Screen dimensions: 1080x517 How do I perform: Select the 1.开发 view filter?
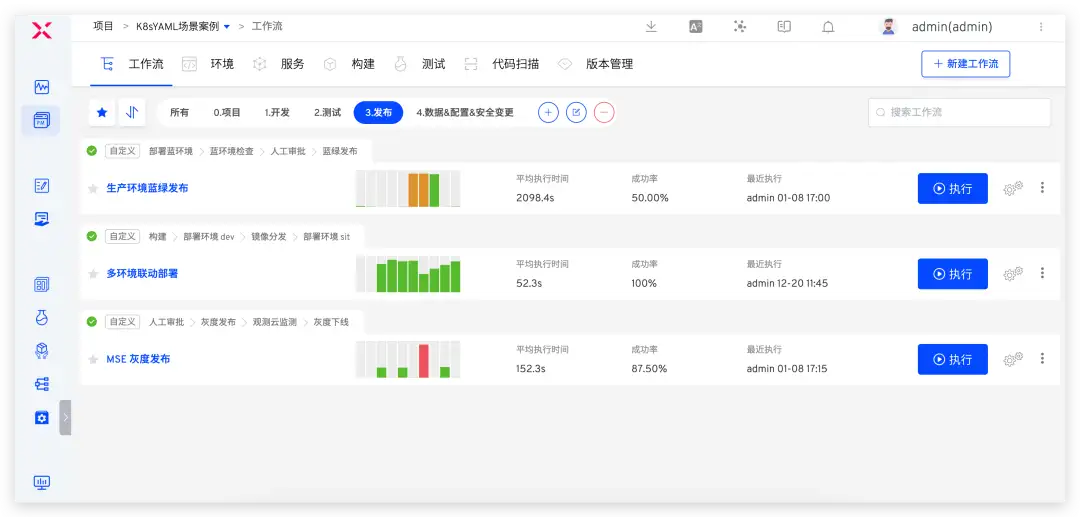tap(277, 112)
